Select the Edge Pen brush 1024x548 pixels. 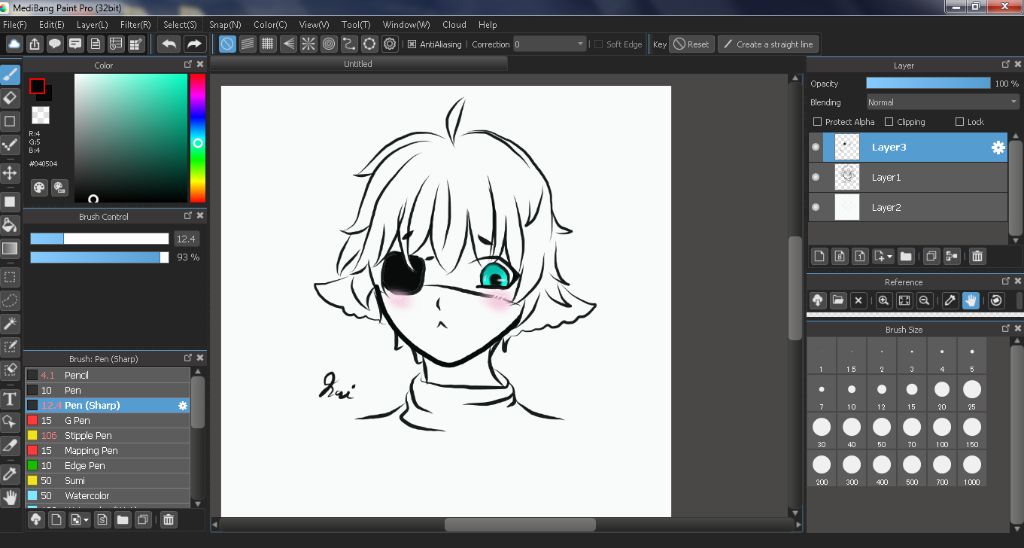point(108,466)
